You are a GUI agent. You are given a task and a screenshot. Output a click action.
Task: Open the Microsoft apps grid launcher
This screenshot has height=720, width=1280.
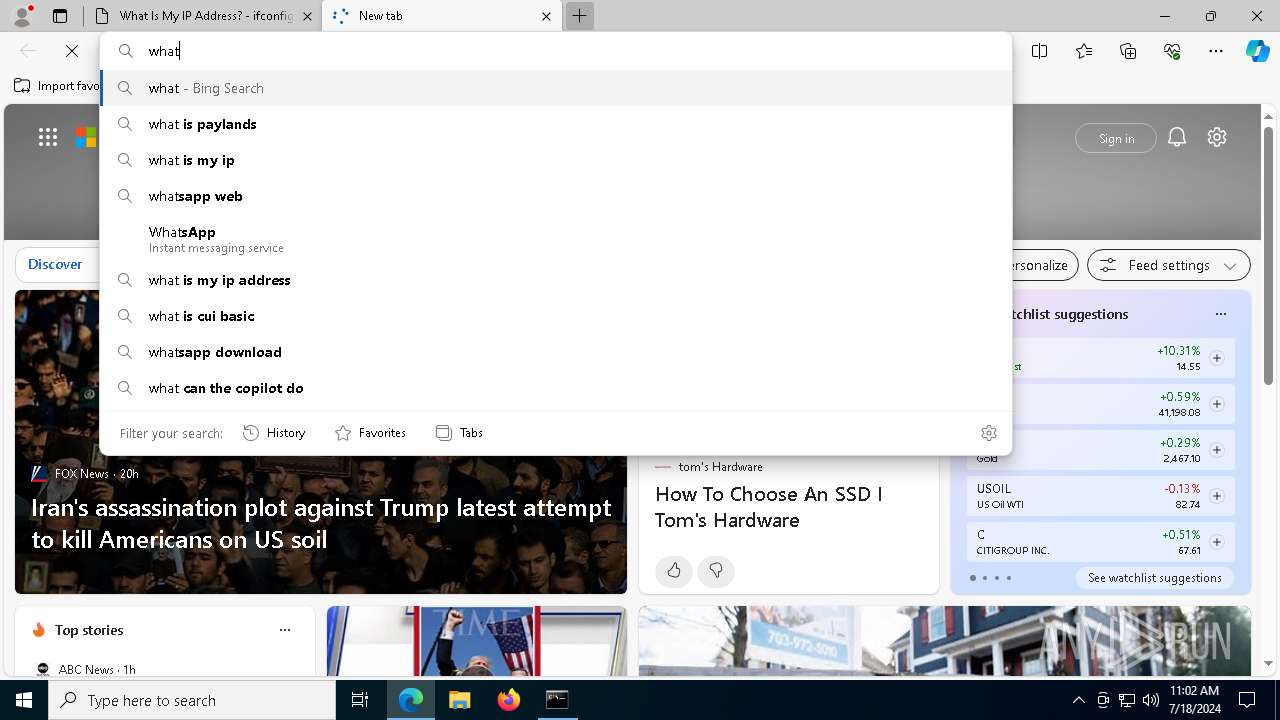(x=48, y=137)
